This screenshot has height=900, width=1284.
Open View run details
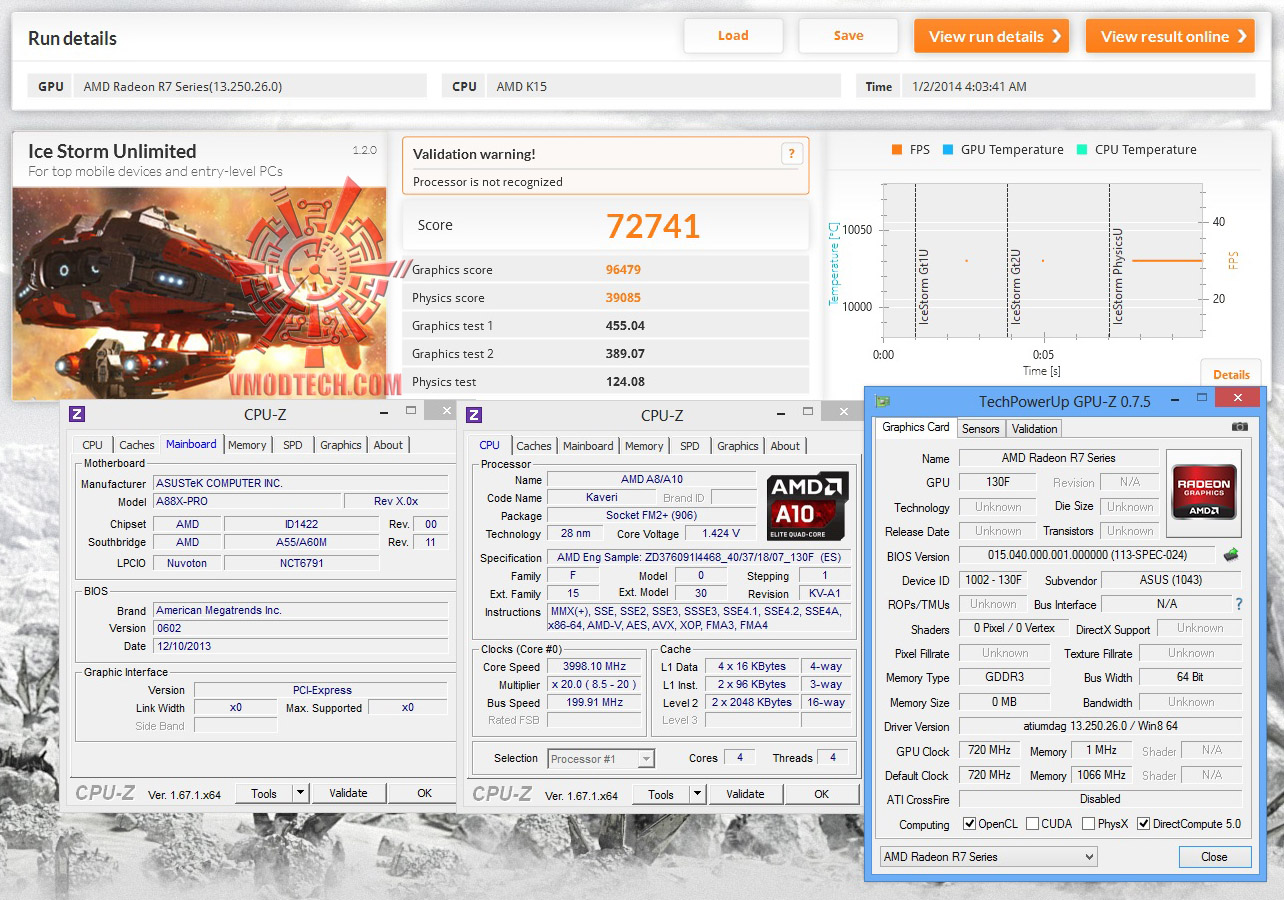tap(991, 36)
